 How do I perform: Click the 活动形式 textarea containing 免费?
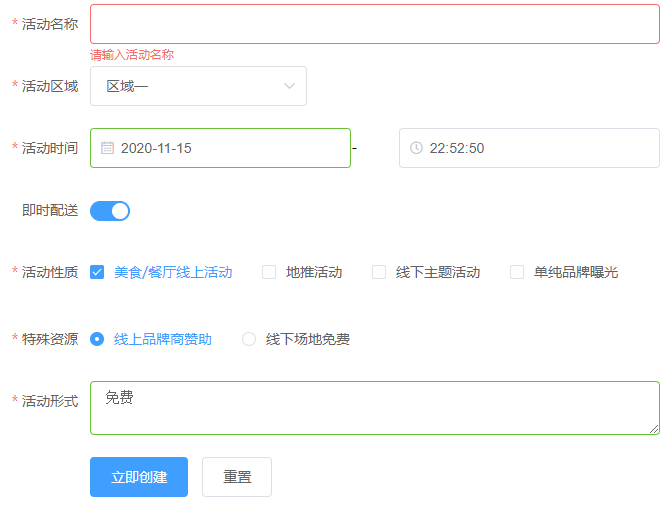click(374, 408)
